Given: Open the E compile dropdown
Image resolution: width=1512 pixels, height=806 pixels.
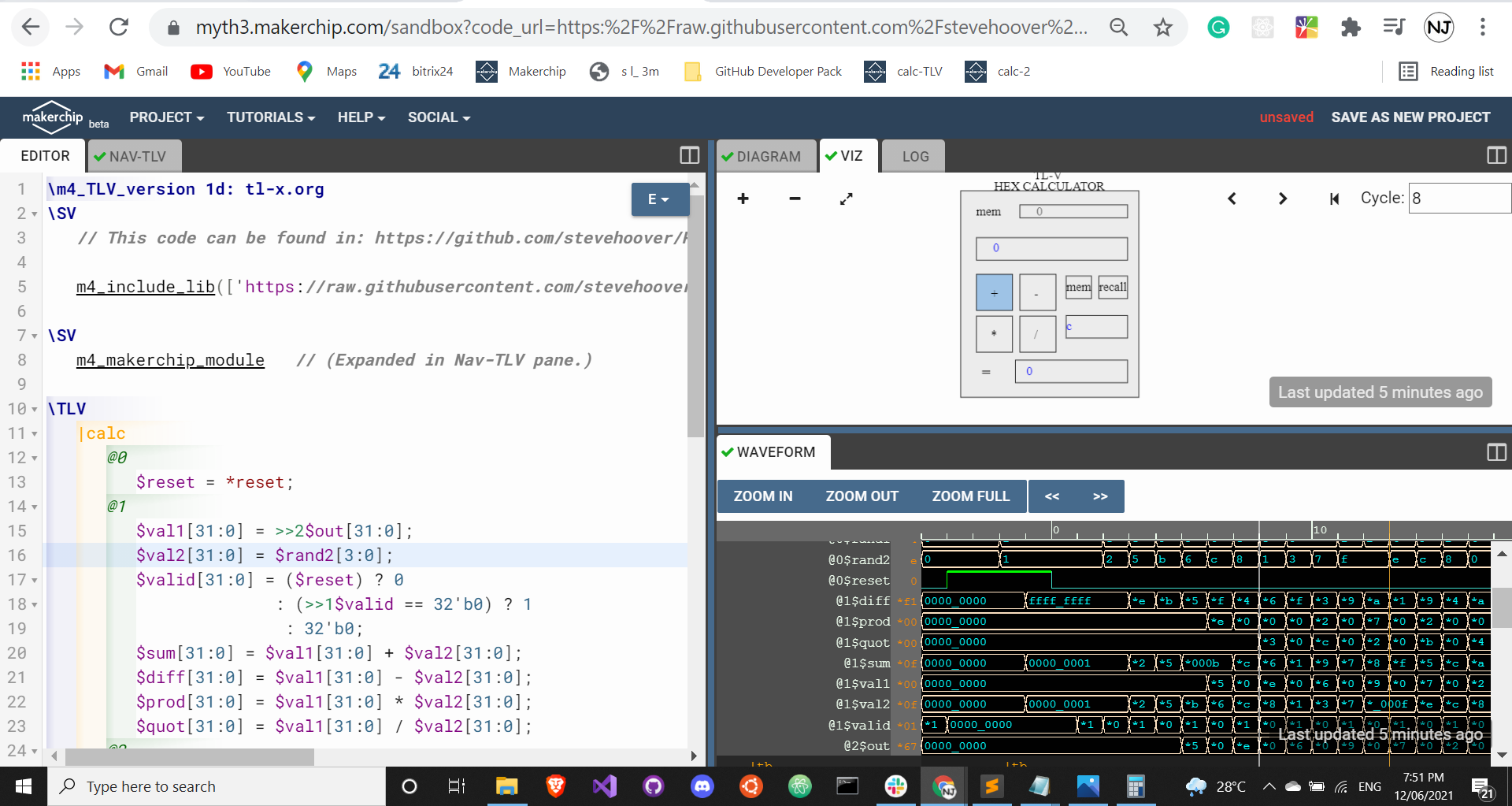Looking at the screenshot, I should (659, 199).
